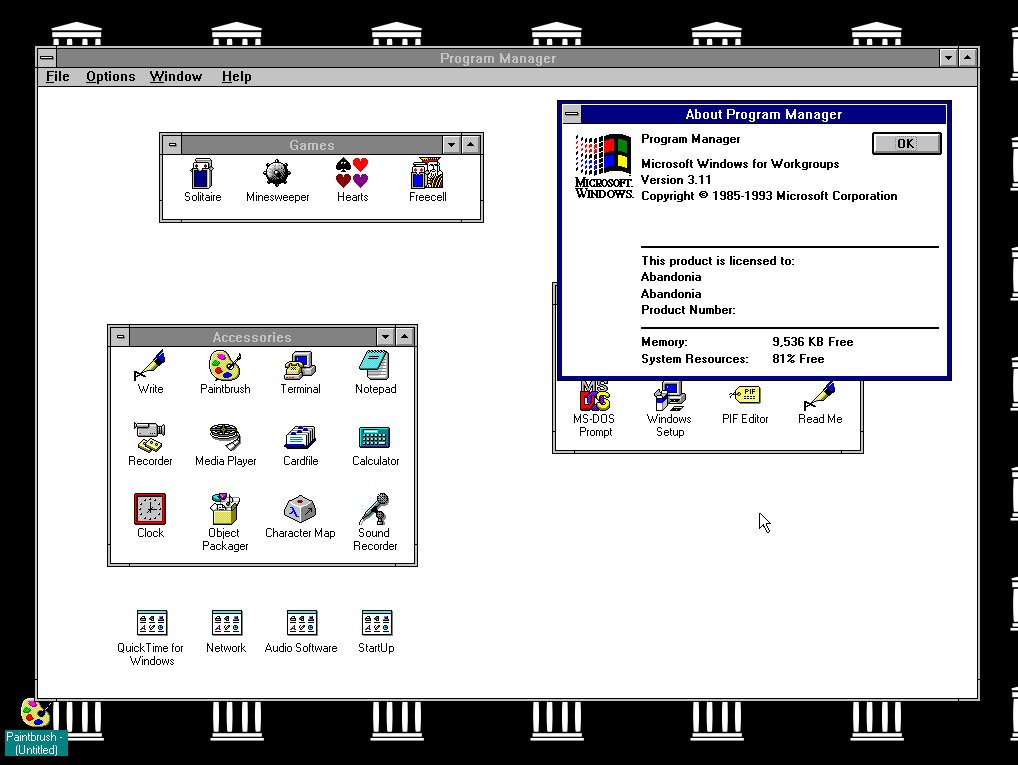Open the Games window control menu
Screen dimensions: 1018x765
[173, 144]
